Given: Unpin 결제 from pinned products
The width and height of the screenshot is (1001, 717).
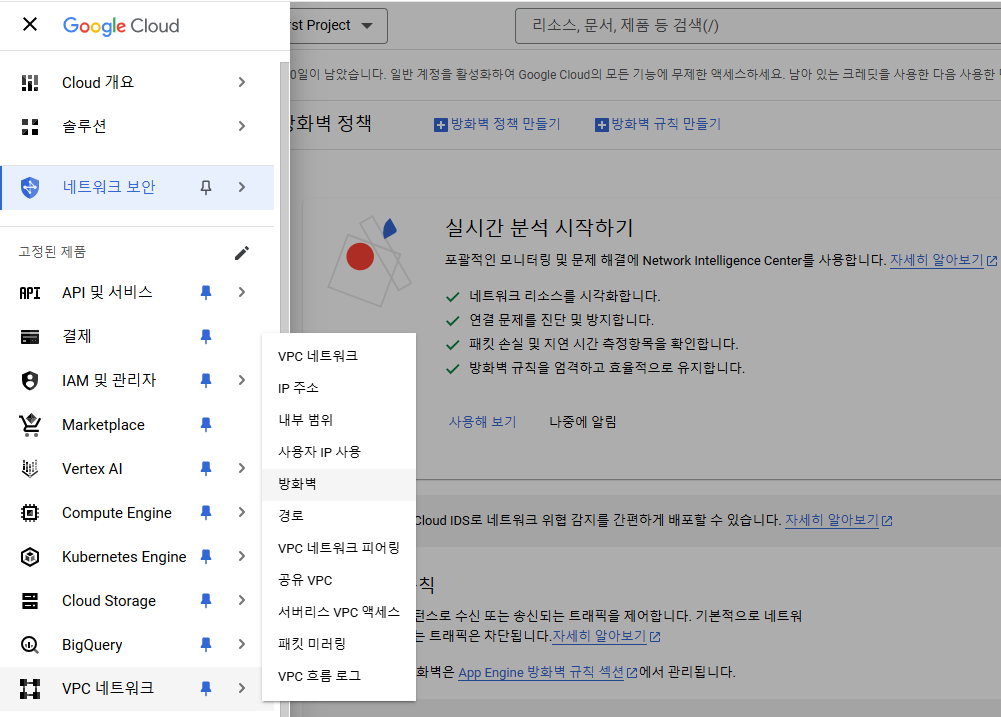Looking at the screenshot, I should 206,336.
